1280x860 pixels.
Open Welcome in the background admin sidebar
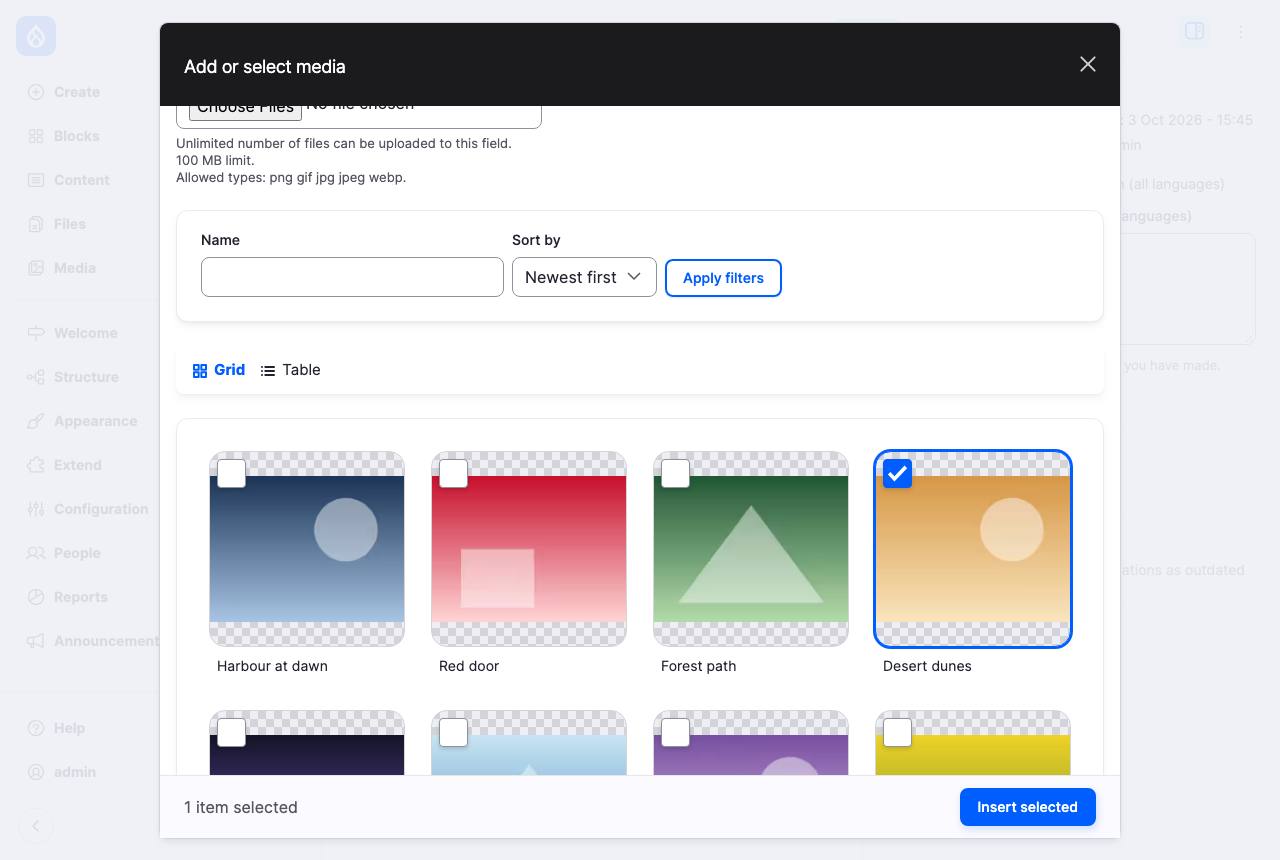pyautogui.click(x=72, y=333)
